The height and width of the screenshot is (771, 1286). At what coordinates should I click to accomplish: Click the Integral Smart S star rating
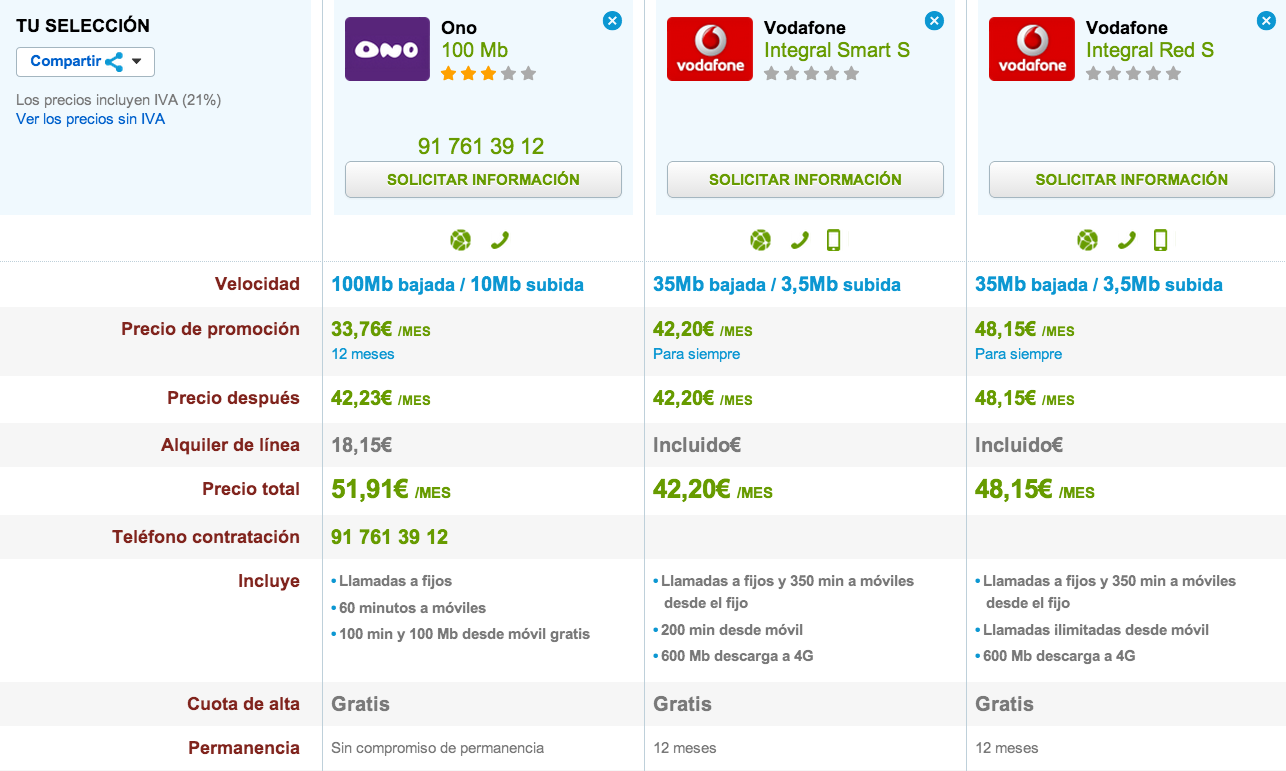(811, 73)
